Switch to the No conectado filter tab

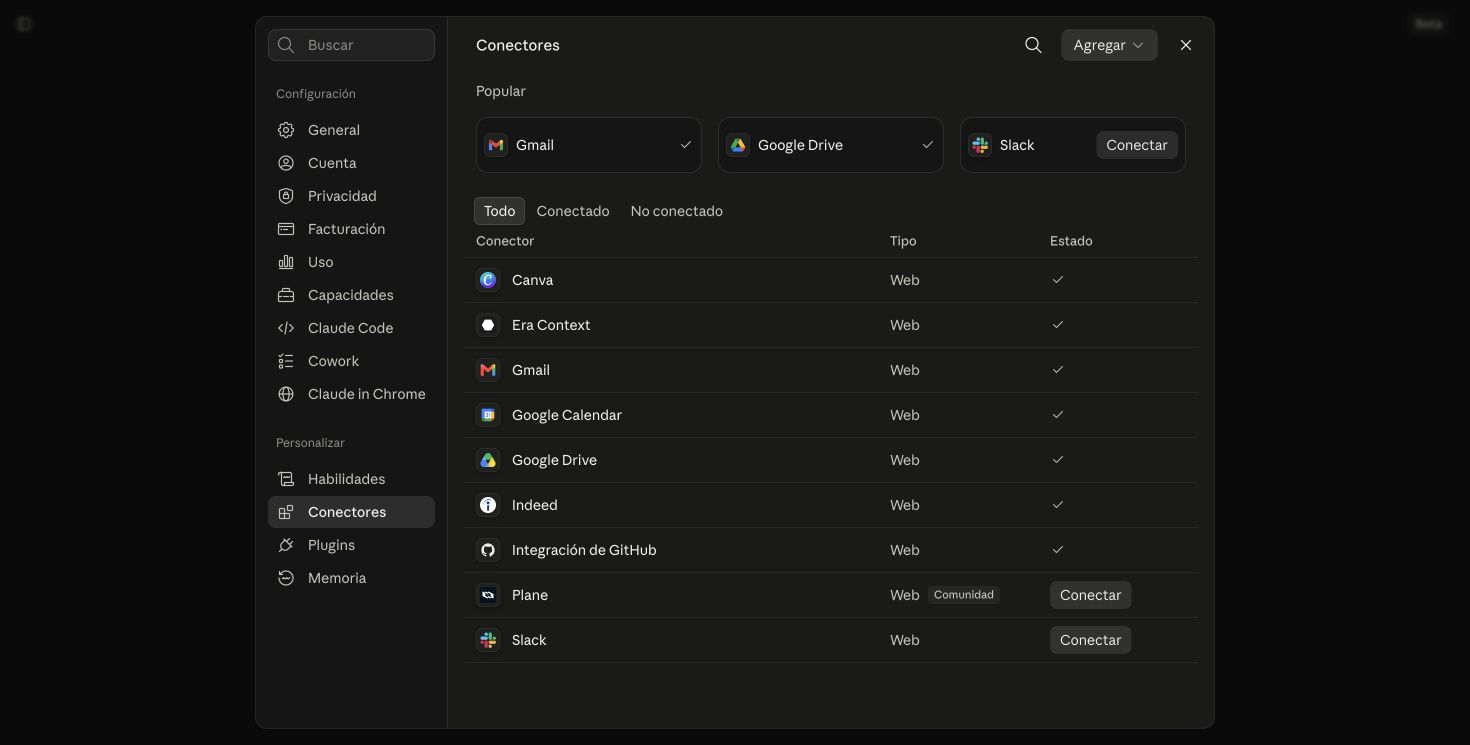(677, 211)
